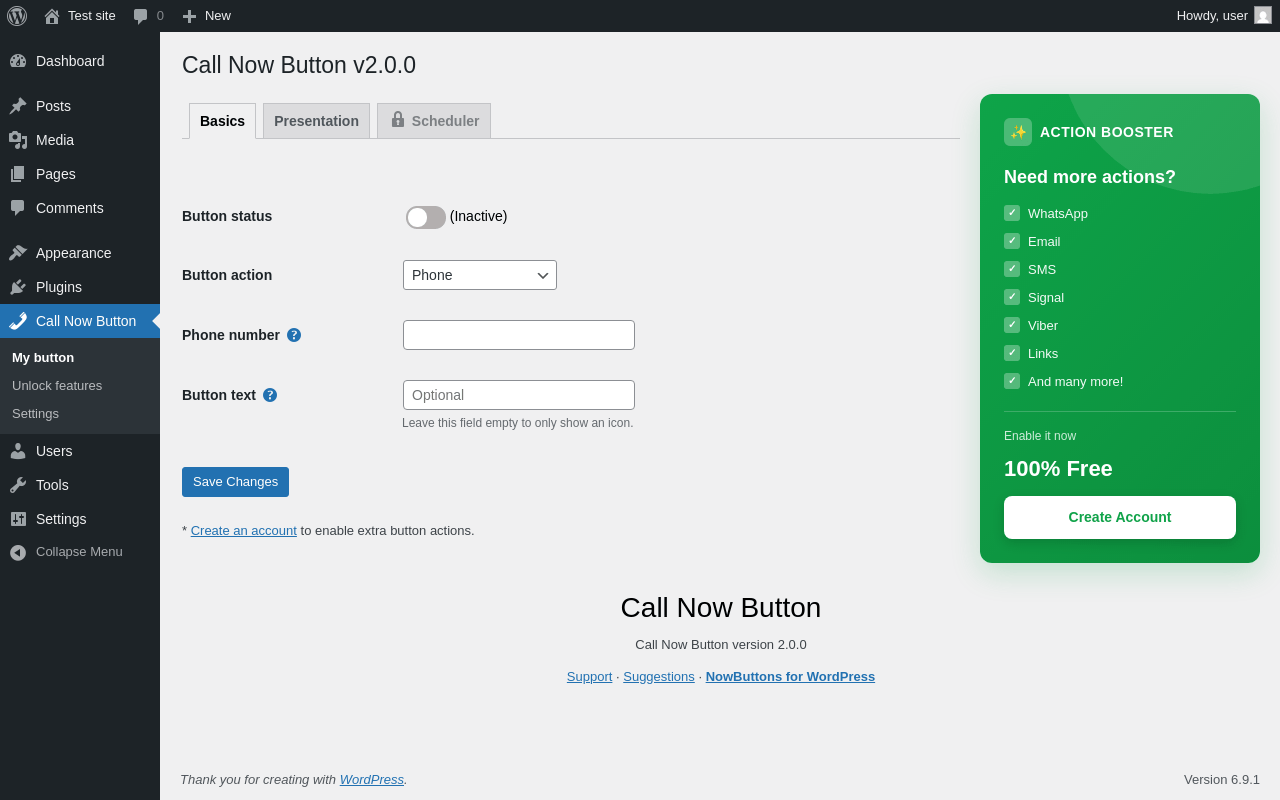The image size is (1280, 800).
Task: Open the Test site home icon
Action: 52,16
